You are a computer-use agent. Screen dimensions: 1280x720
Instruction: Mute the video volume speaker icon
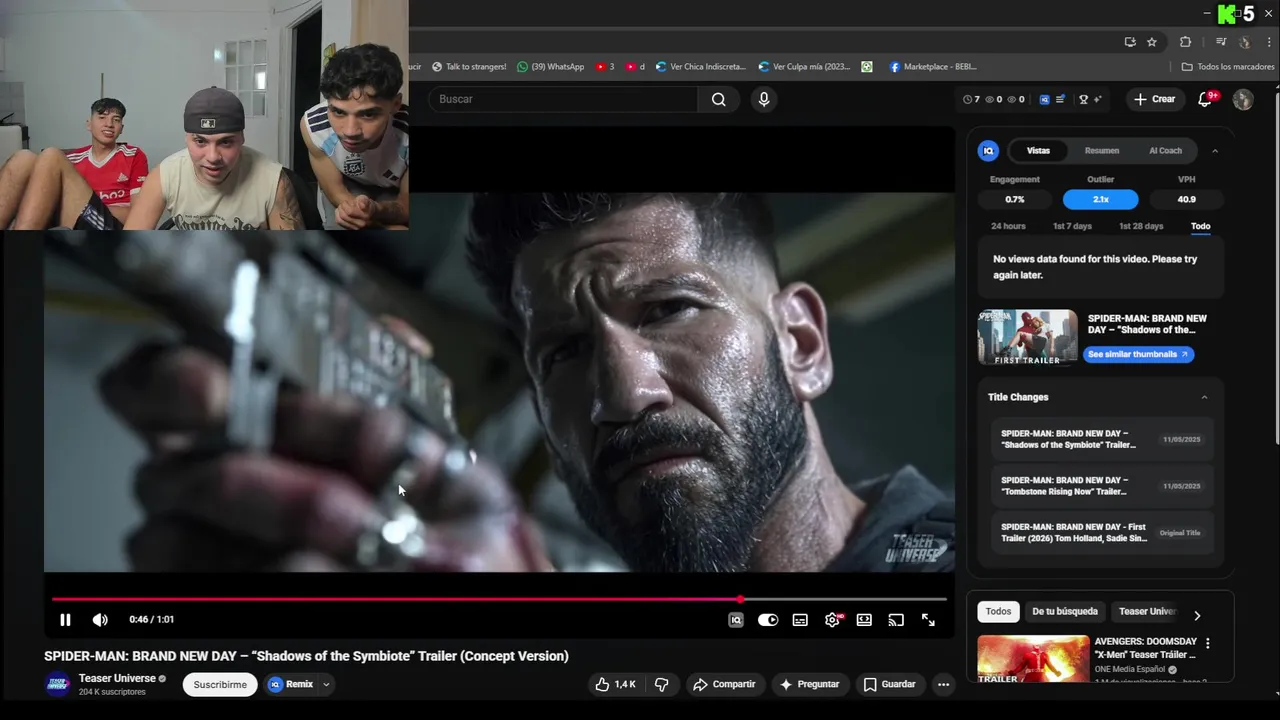coord(100,620)
